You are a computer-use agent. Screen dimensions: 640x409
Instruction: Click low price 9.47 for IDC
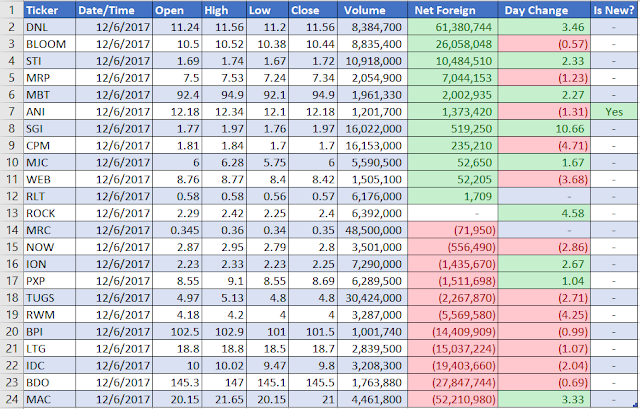267,366
